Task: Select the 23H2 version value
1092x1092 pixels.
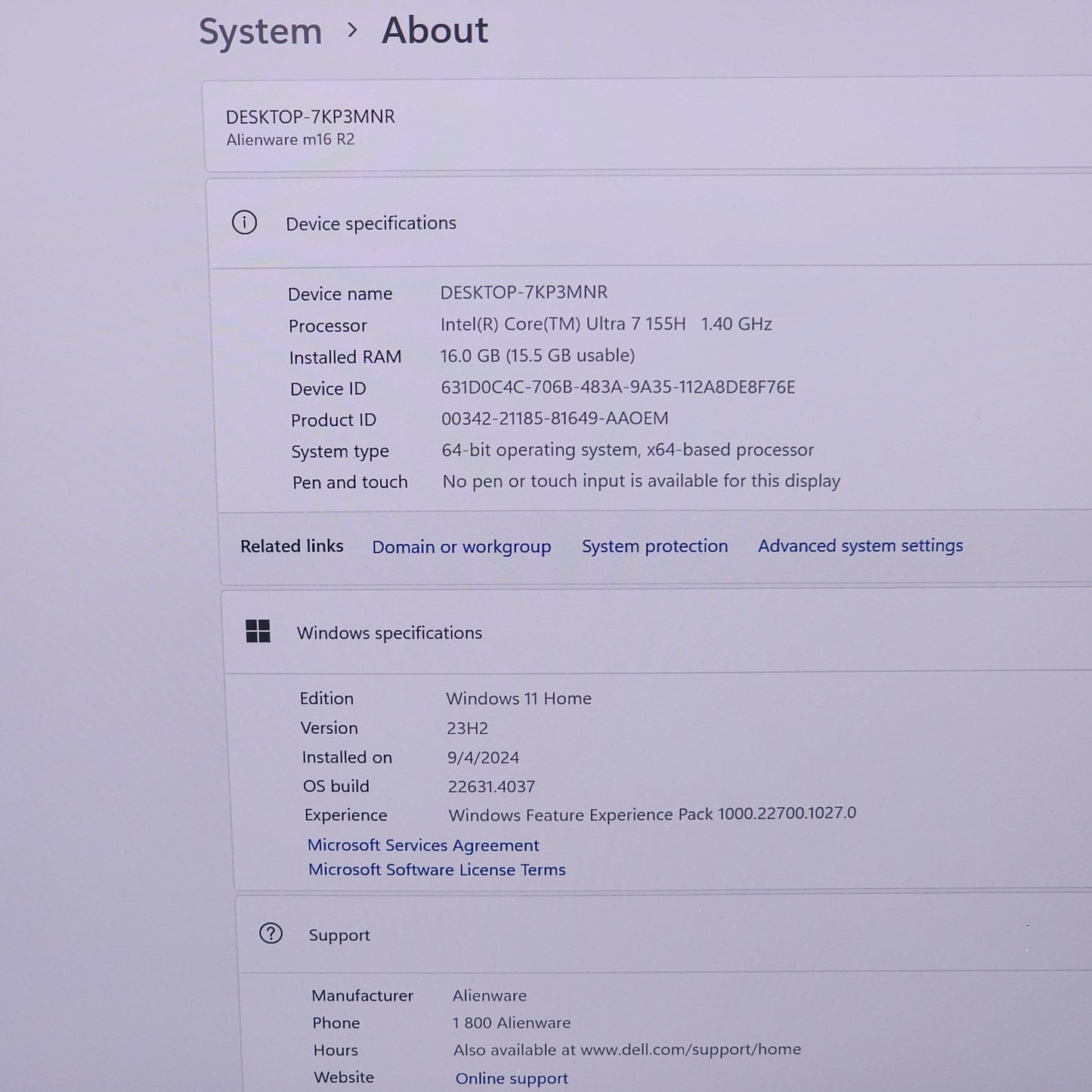Action: click(467, 728)
